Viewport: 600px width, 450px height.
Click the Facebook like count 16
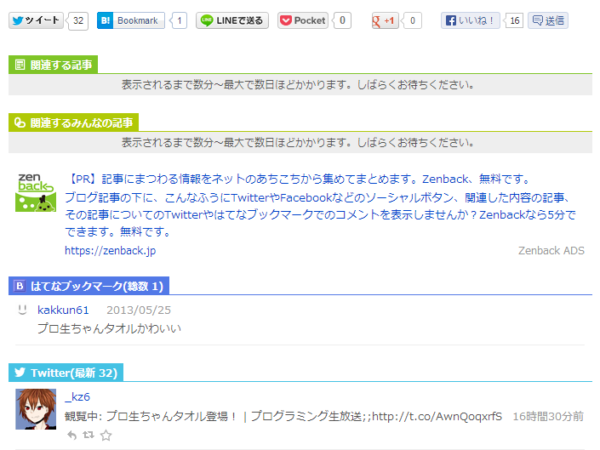click(x=514, y=21)
